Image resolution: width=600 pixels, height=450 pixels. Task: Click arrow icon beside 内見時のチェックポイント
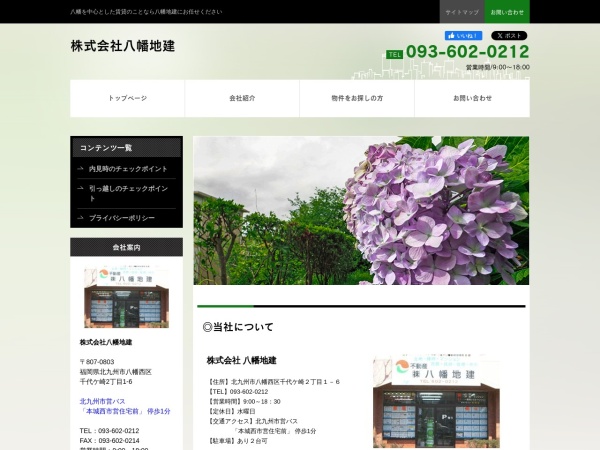tap(80, 168)
